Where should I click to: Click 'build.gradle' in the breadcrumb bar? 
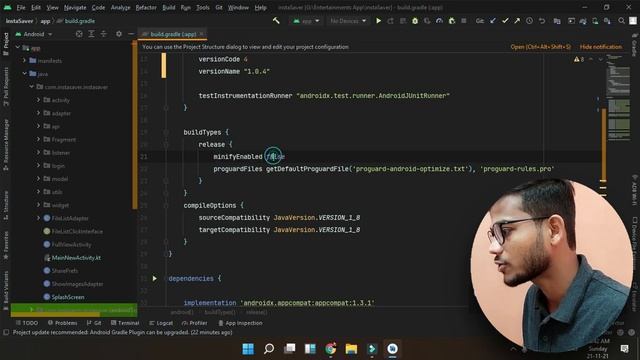80,21
